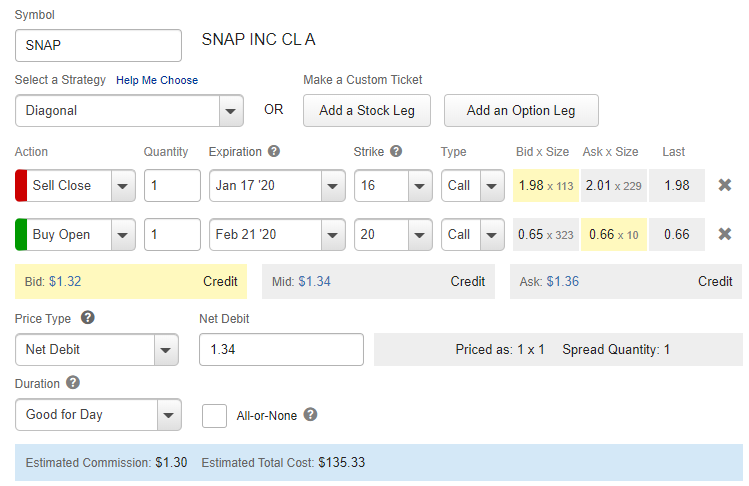The width and height of the screenshot is (749, 486).
Task: Open the Duration help question mark icon
Action: 73,382
